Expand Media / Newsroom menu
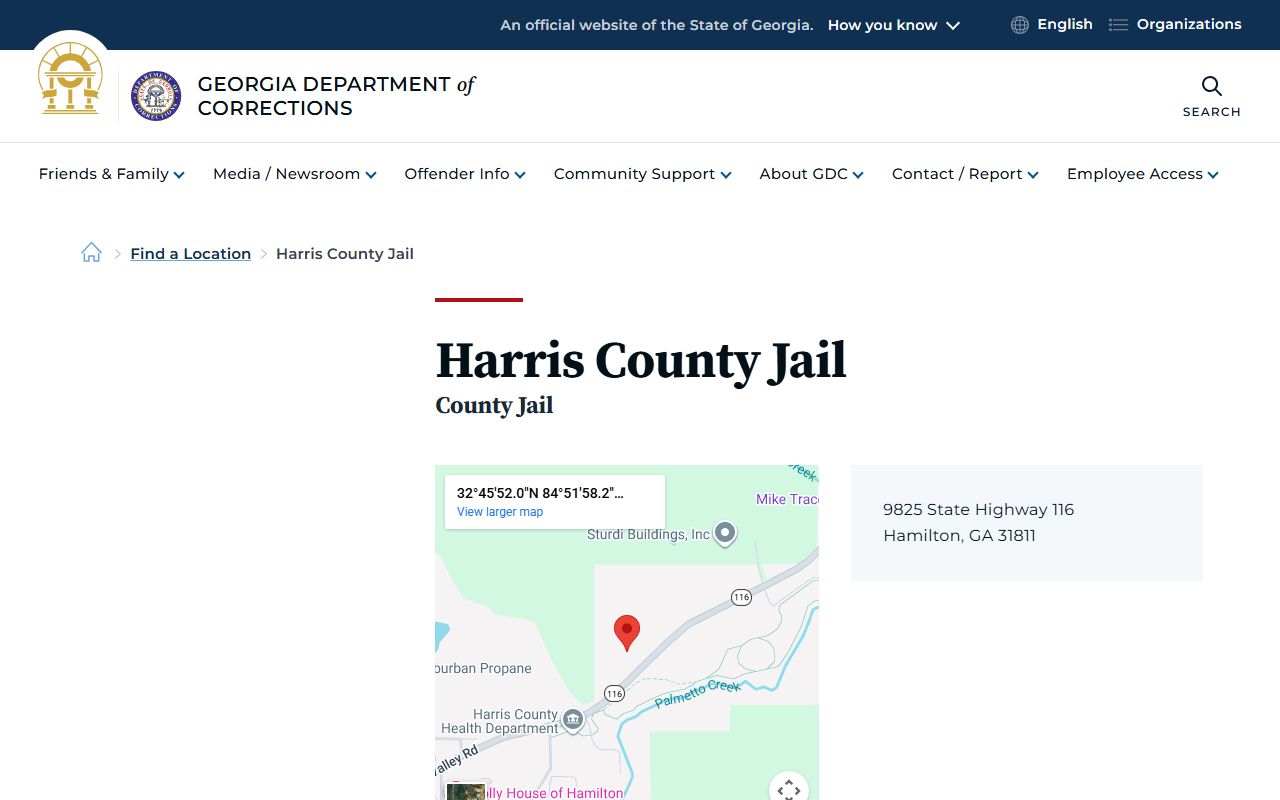Image resolution: width=1280 pixels, height=800 pixels. click(295, 174)
